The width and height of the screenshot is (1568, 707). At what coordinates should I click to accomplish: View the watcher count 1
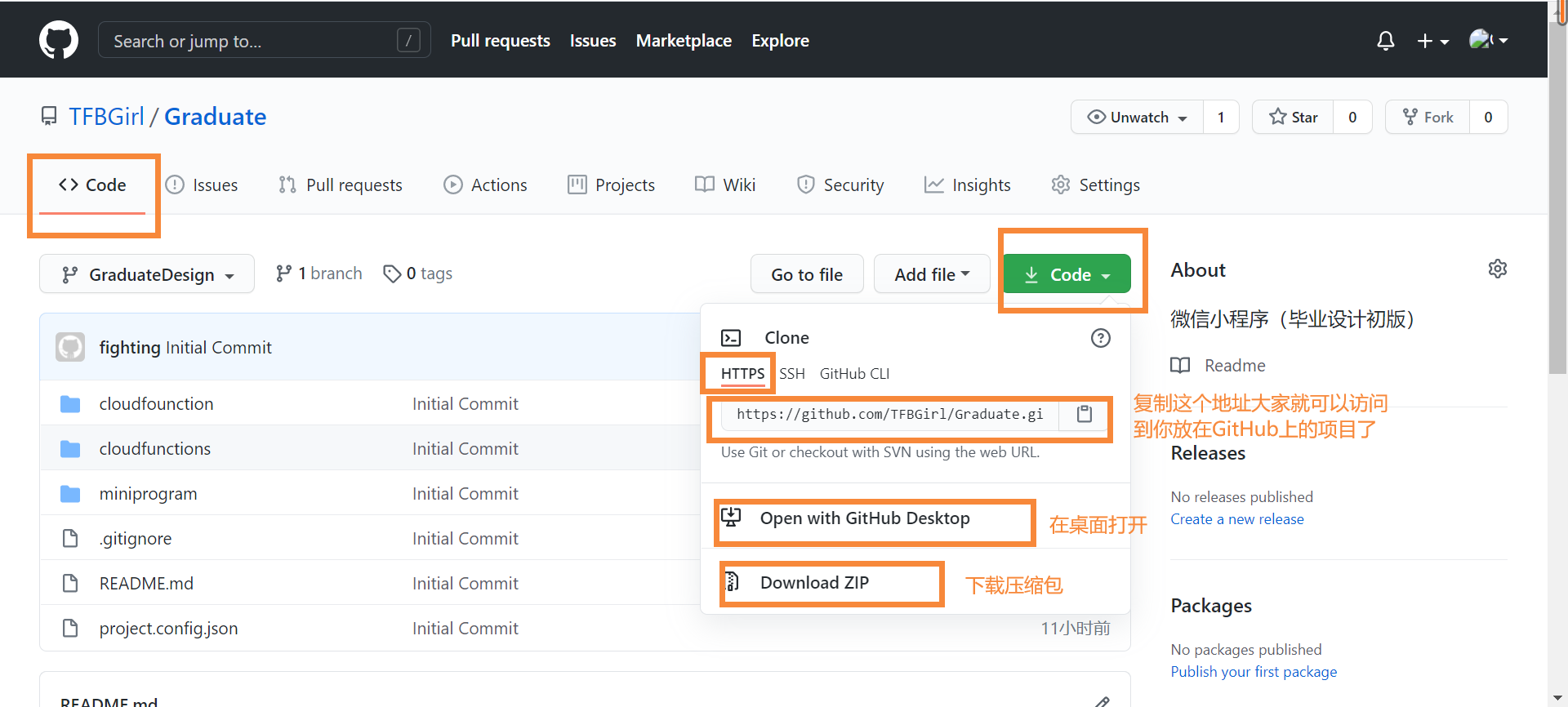pos(1221,117)
